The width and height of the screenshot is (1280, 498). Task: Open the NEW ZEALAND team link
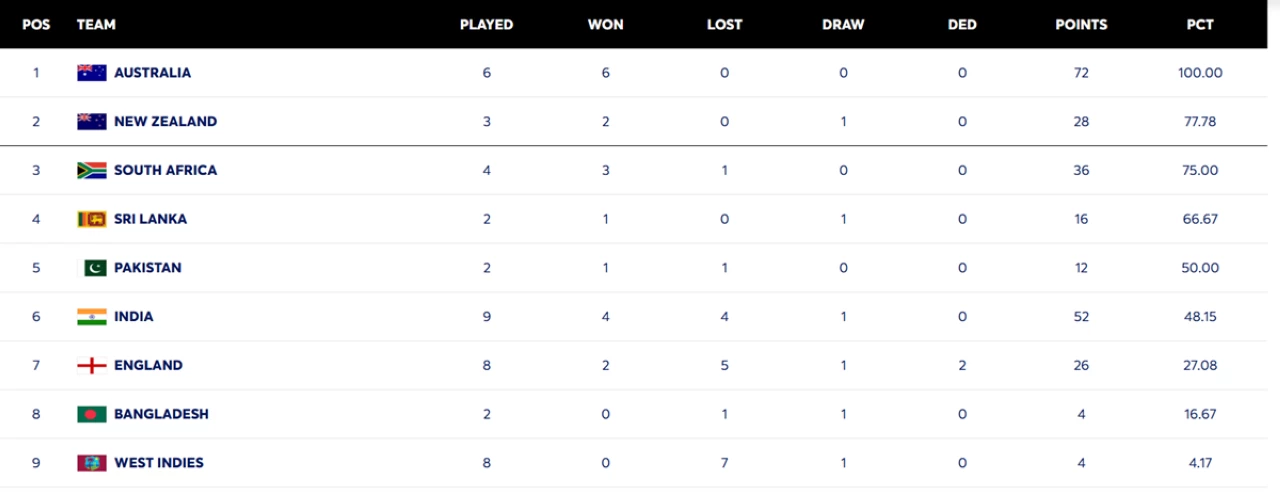(165, 122)
